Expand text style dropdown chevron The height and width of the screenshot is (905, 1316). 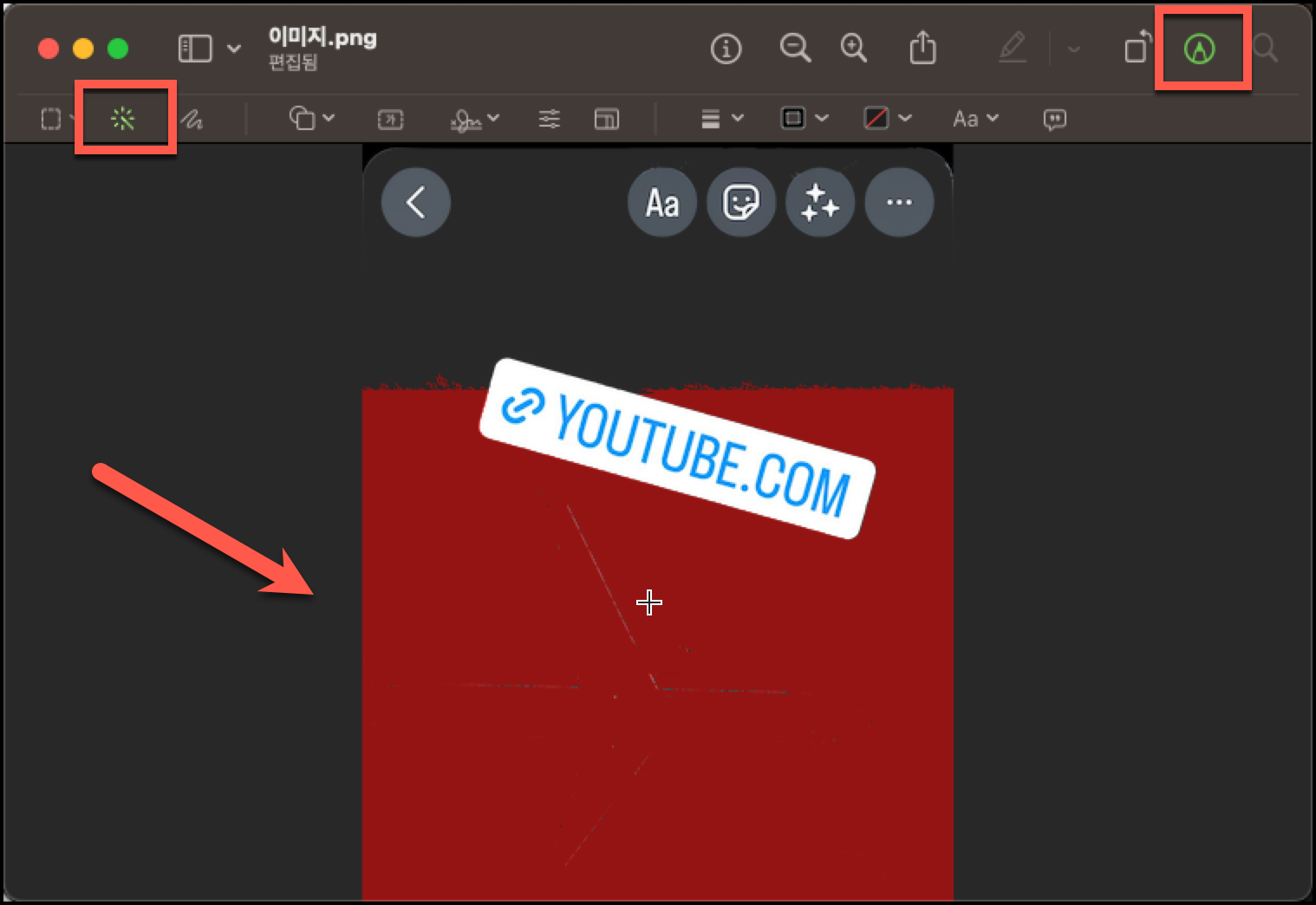[993, 118]
